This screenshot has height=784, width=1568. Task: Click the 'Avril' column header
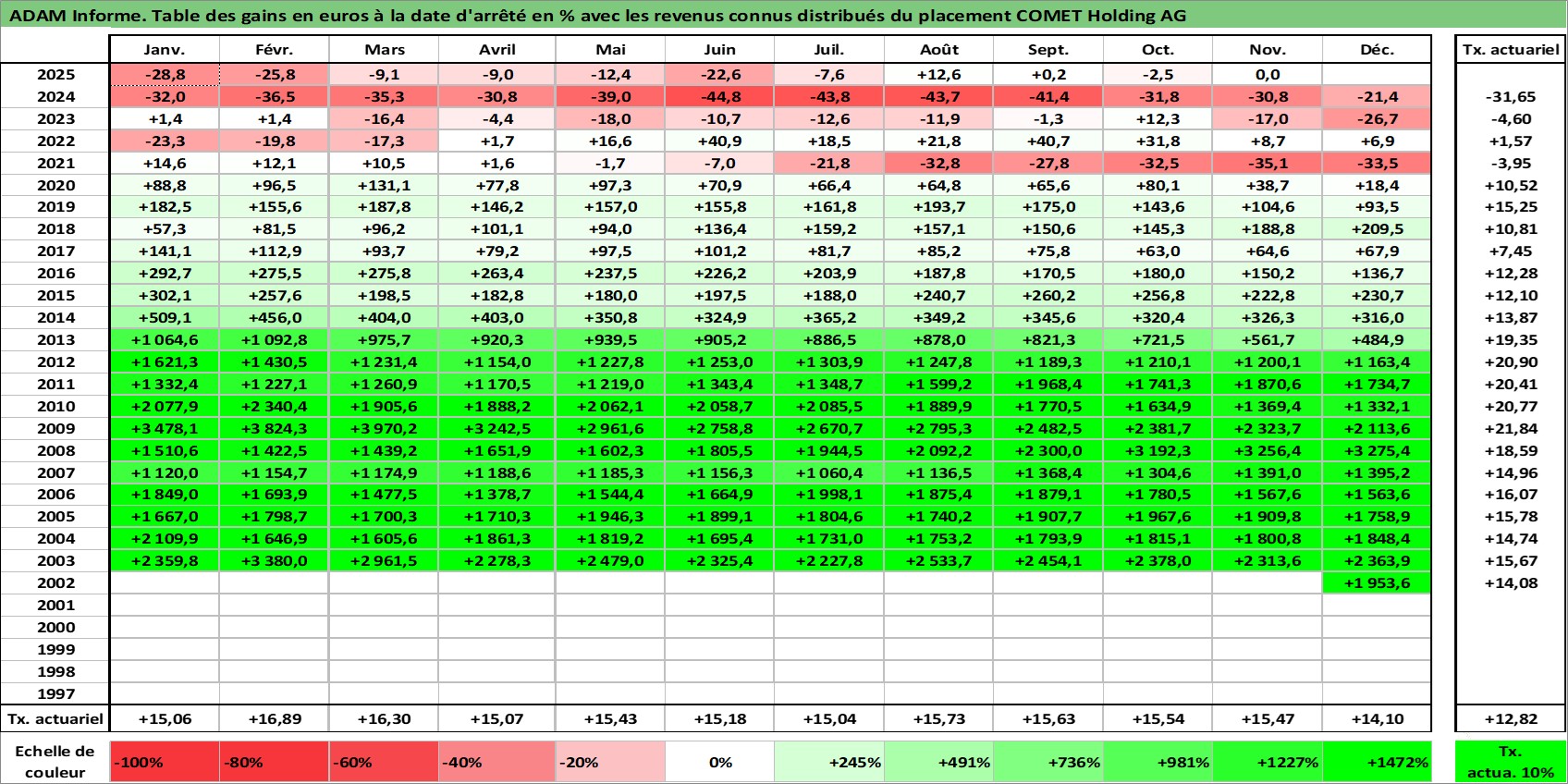pos(496,50)
